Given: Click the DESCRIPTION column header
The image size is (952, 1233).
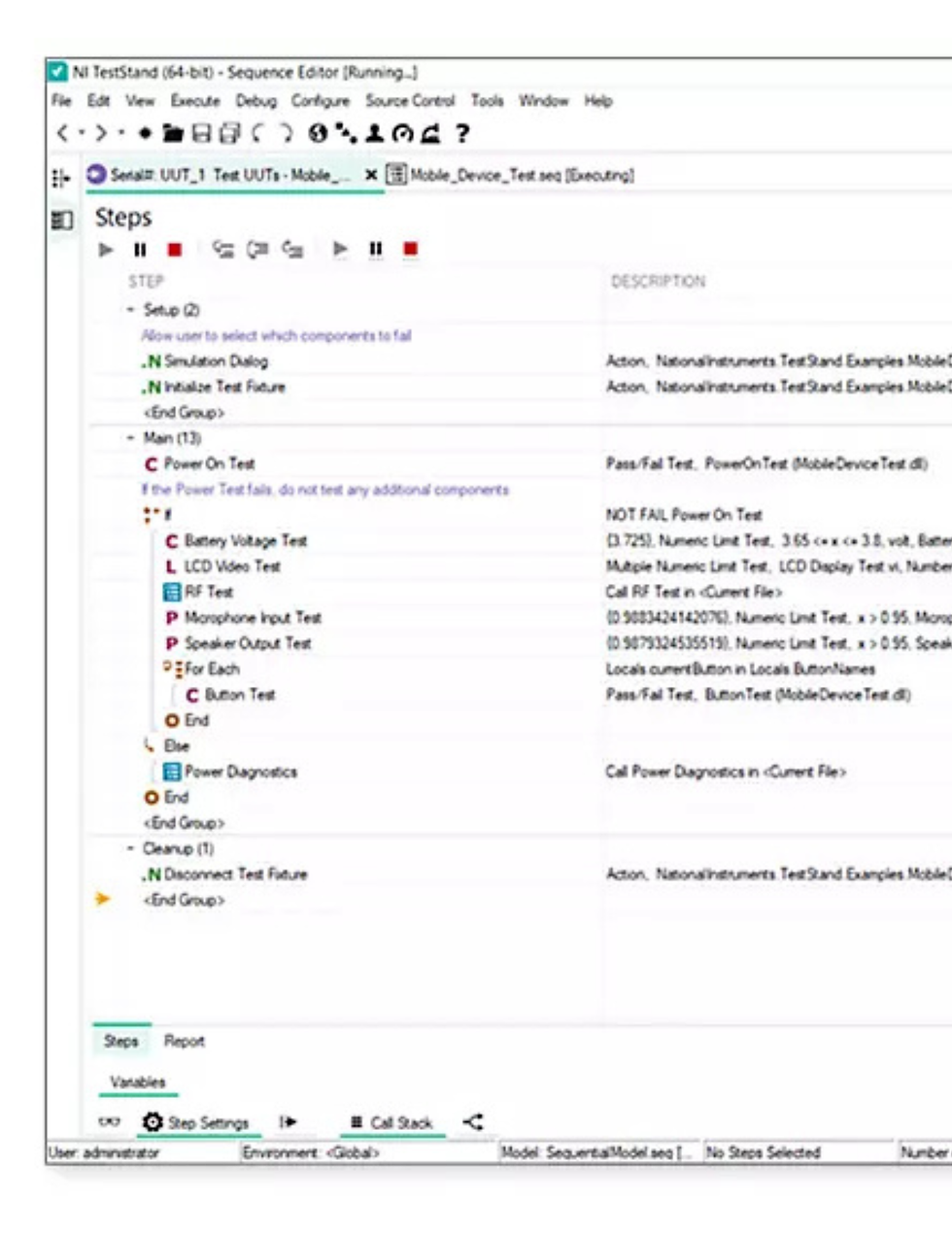Looking at the screenshot, I should point(659,282).
